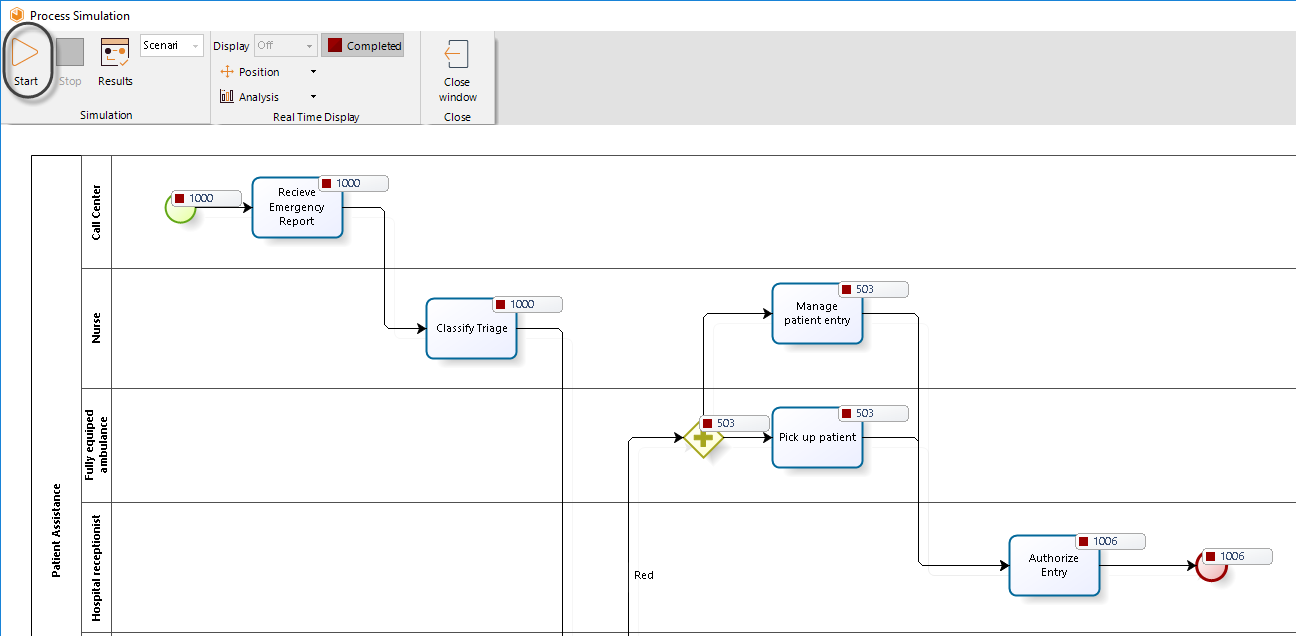Toggle the Completed display option
The image size is (1296, 636).
363,46
